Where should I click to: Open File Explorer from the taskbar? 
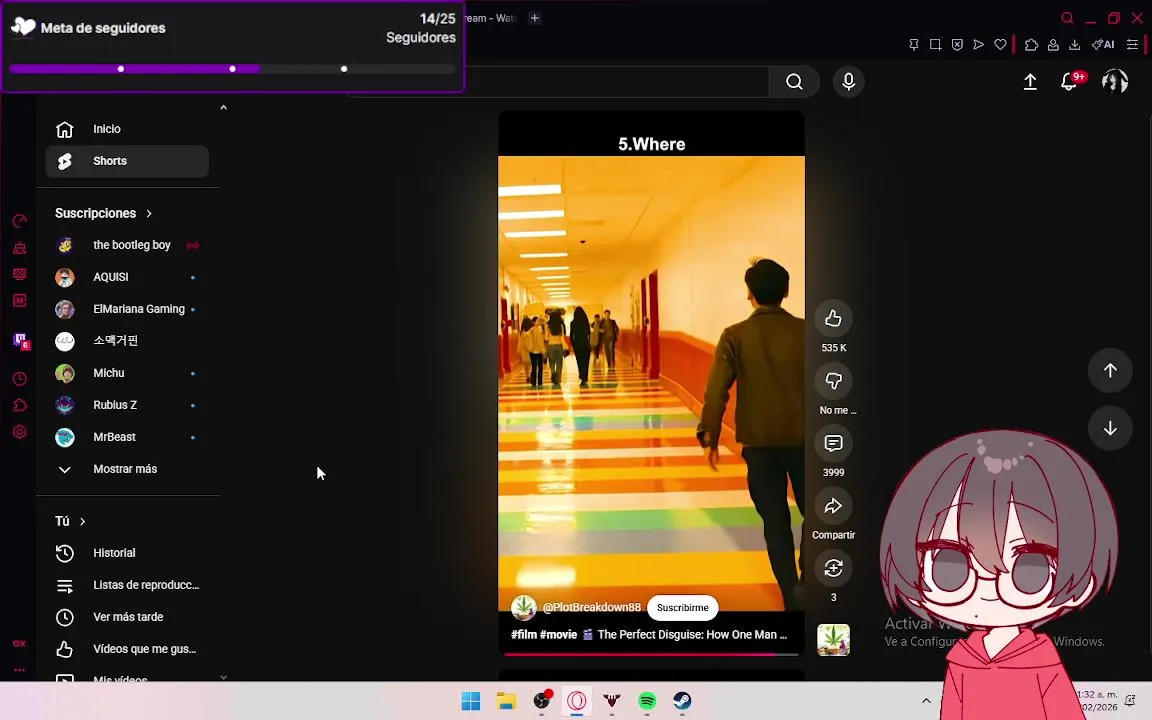506,701
